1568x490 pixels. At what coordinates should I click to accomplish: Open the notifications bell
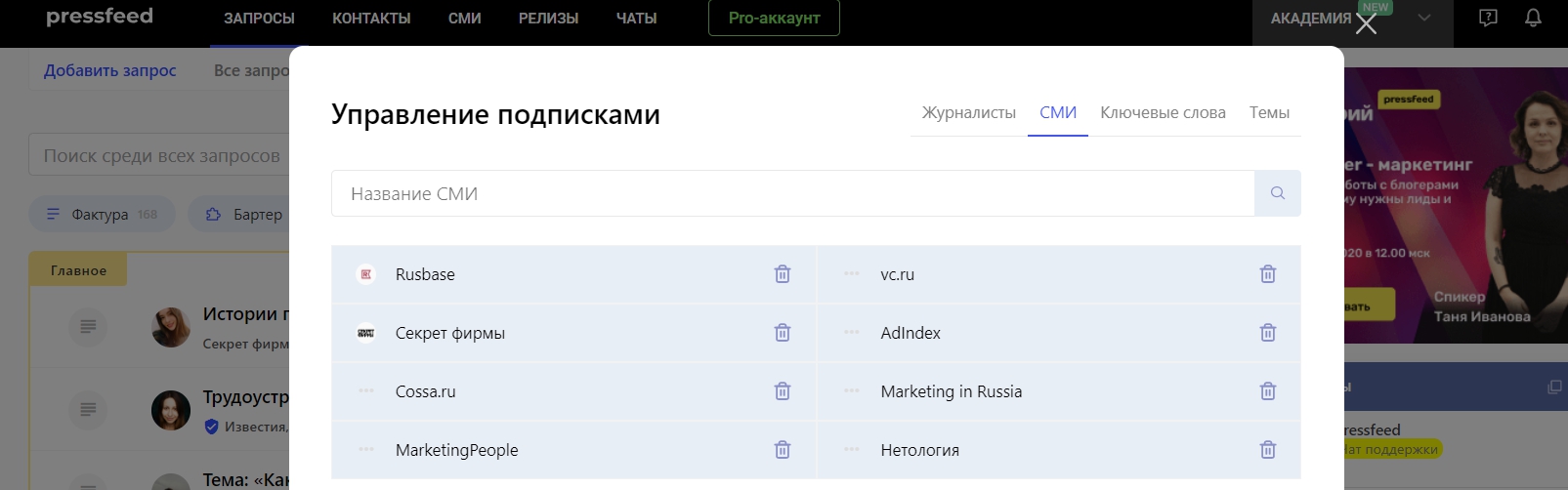pyautogui.click(x=1533, y=18)
